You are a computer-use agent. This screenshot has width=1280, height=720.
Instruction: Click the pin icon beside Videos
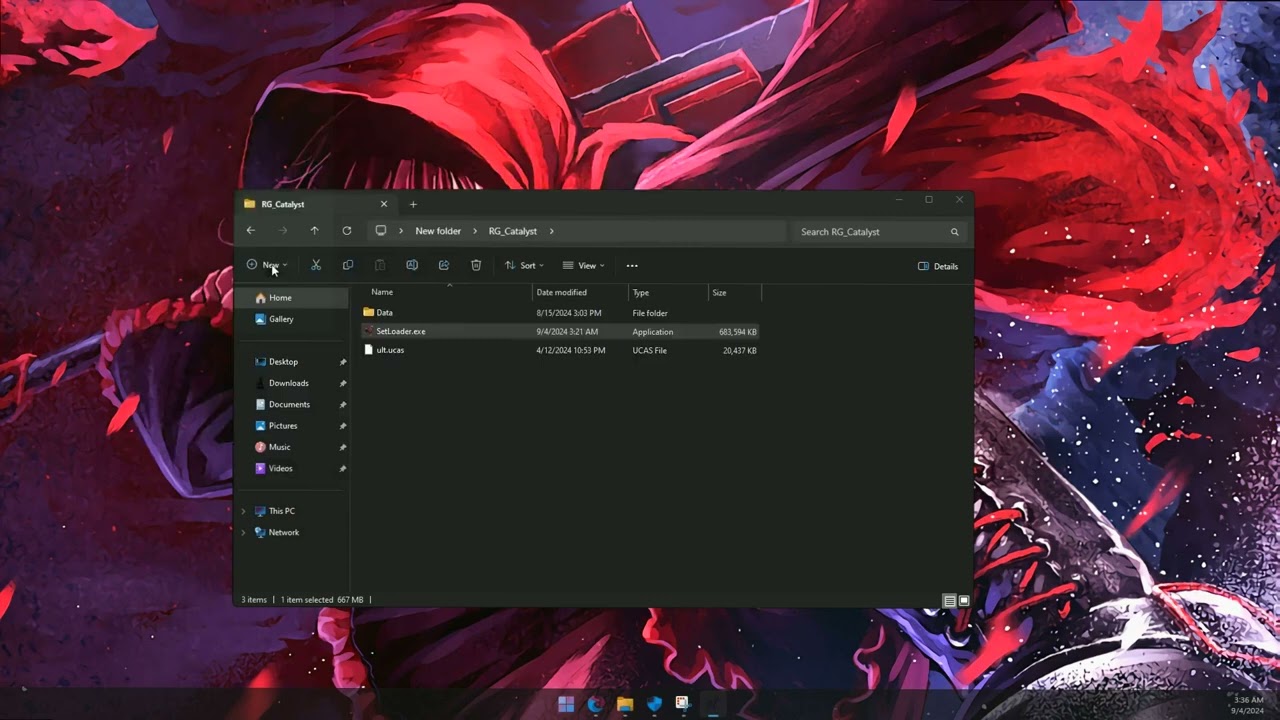(x=343, y=469)
